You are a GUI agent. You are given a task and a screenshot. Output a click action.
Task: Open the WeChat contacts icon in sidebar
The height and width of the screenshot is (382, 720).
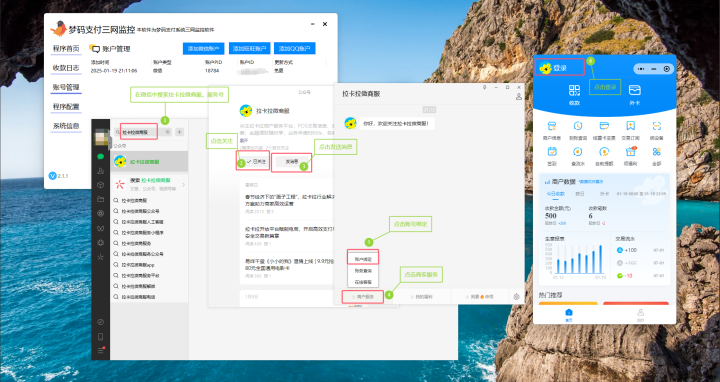[100, 171]
